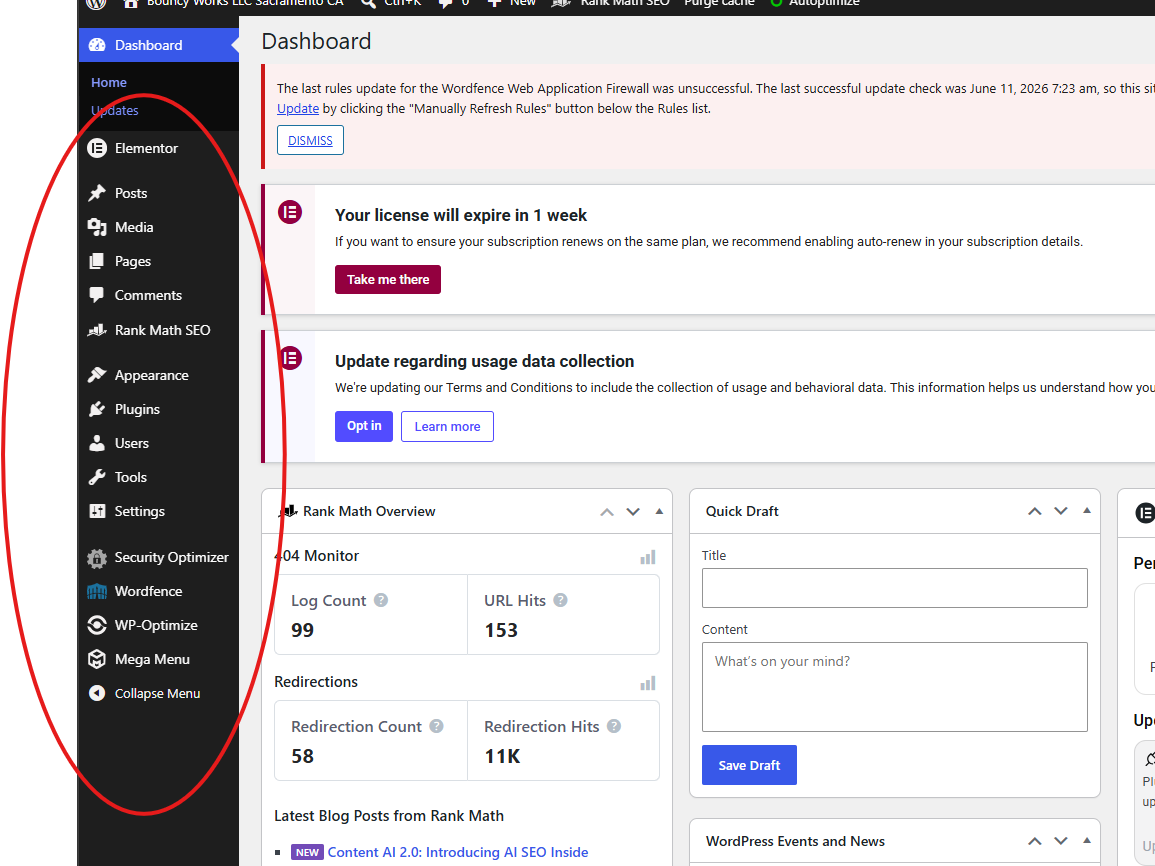Click the Log Count help icon
1155x866 pixels.
pyautogui.click(x=381, y=600)
